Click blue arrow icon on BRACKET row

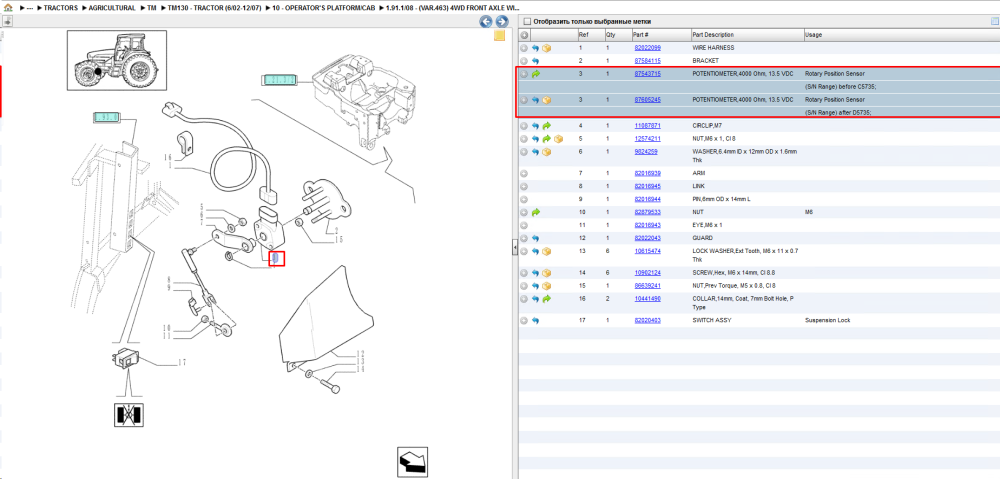point(536,61)
